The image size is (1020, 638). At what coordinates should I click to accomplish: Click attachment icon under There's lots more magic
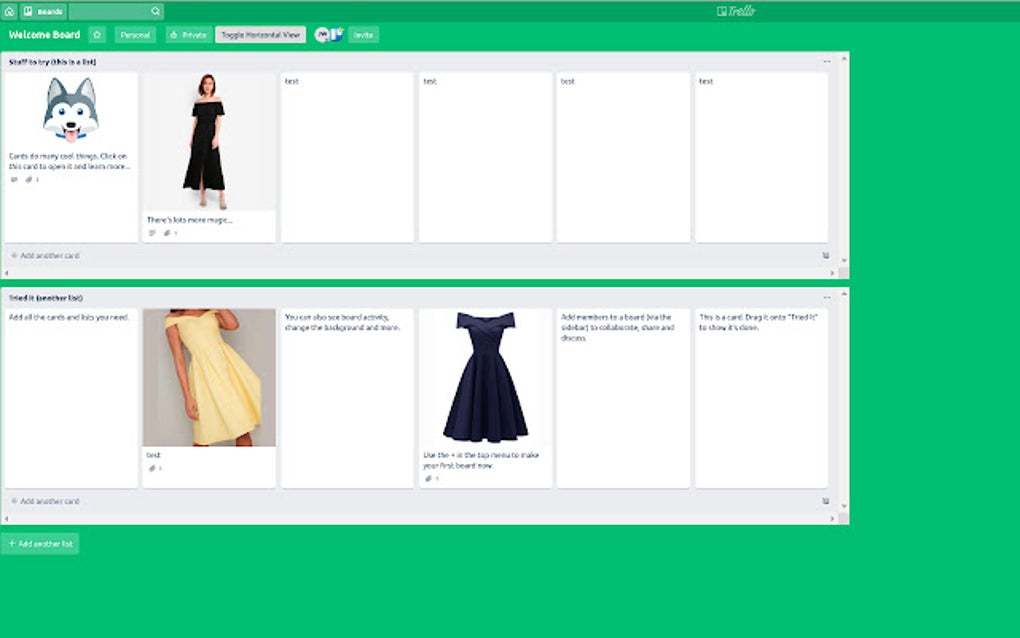pyautogui.click(x=167, y=233)
